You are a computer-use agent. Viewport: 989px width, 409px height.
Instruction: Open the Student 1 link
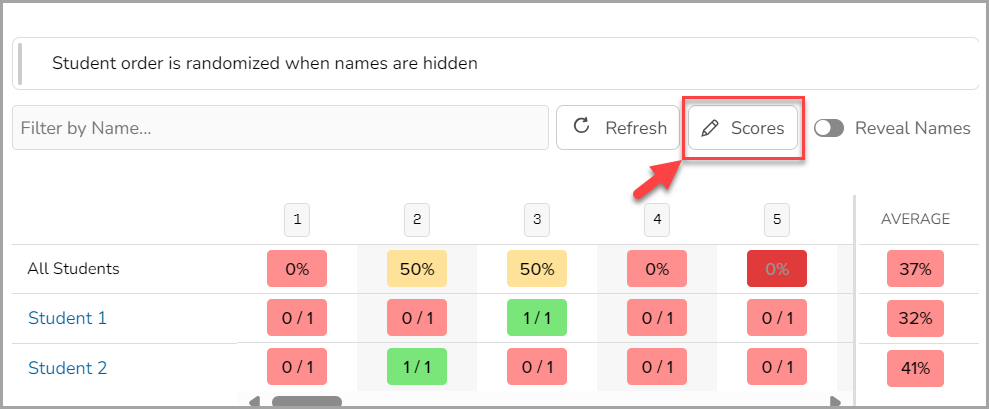(67, 318)
